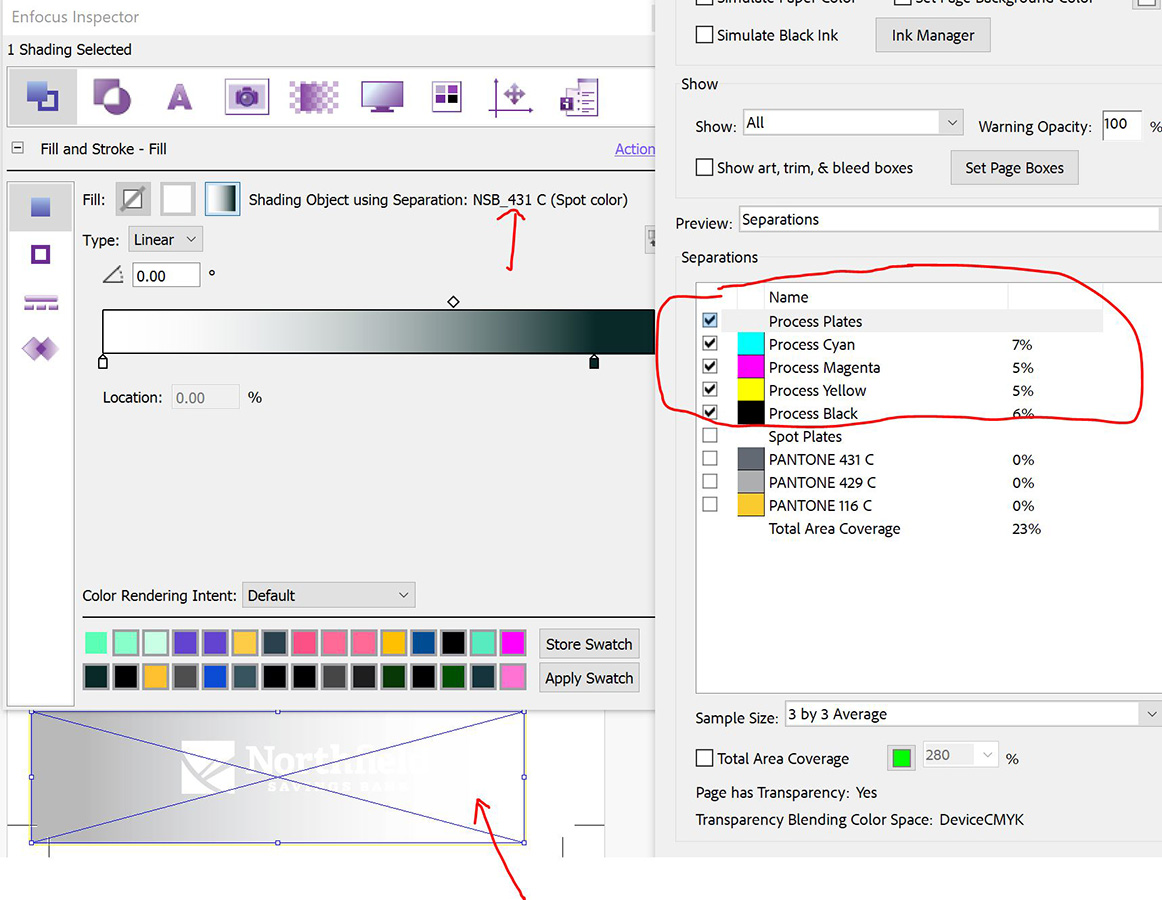Screen dimensions: 1162x900
Task: Open the Sample Size dropdown
Action: coord(973,714)
